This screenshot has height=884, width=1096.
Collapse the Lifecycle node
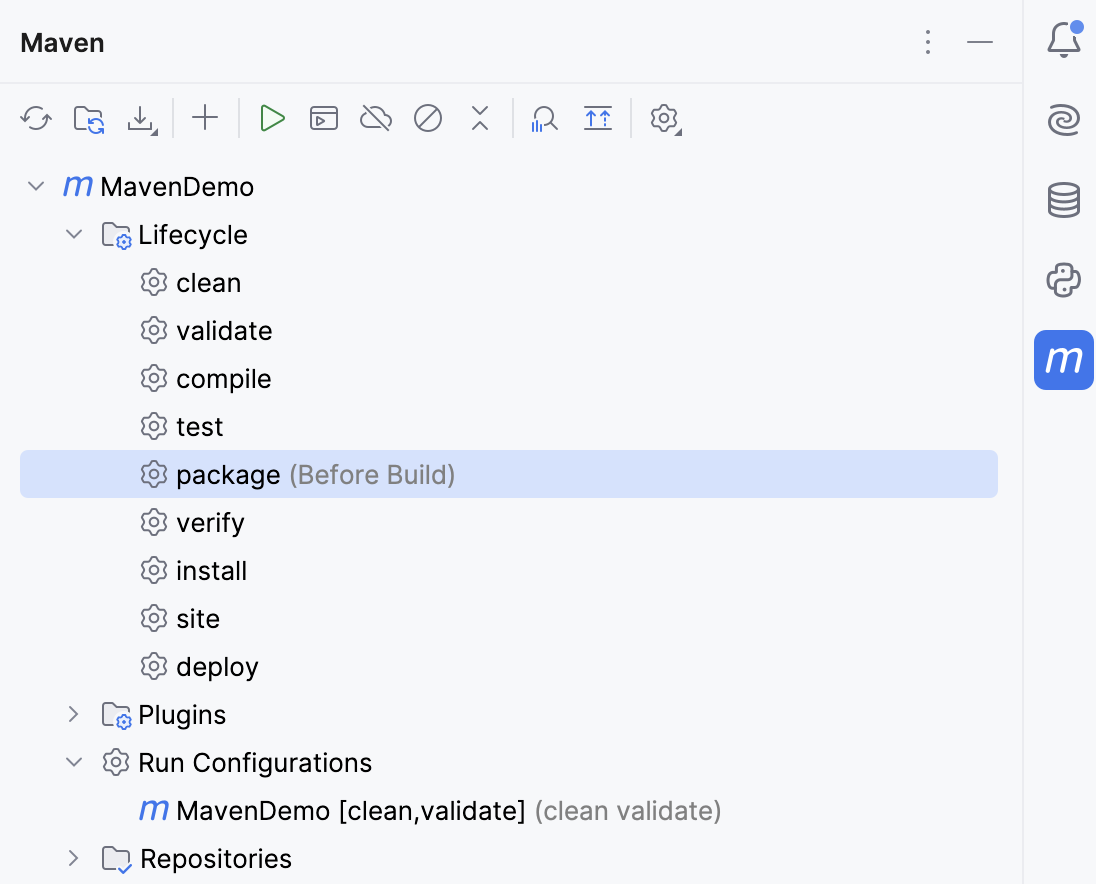pyautogui.click(x=73, y=234)
